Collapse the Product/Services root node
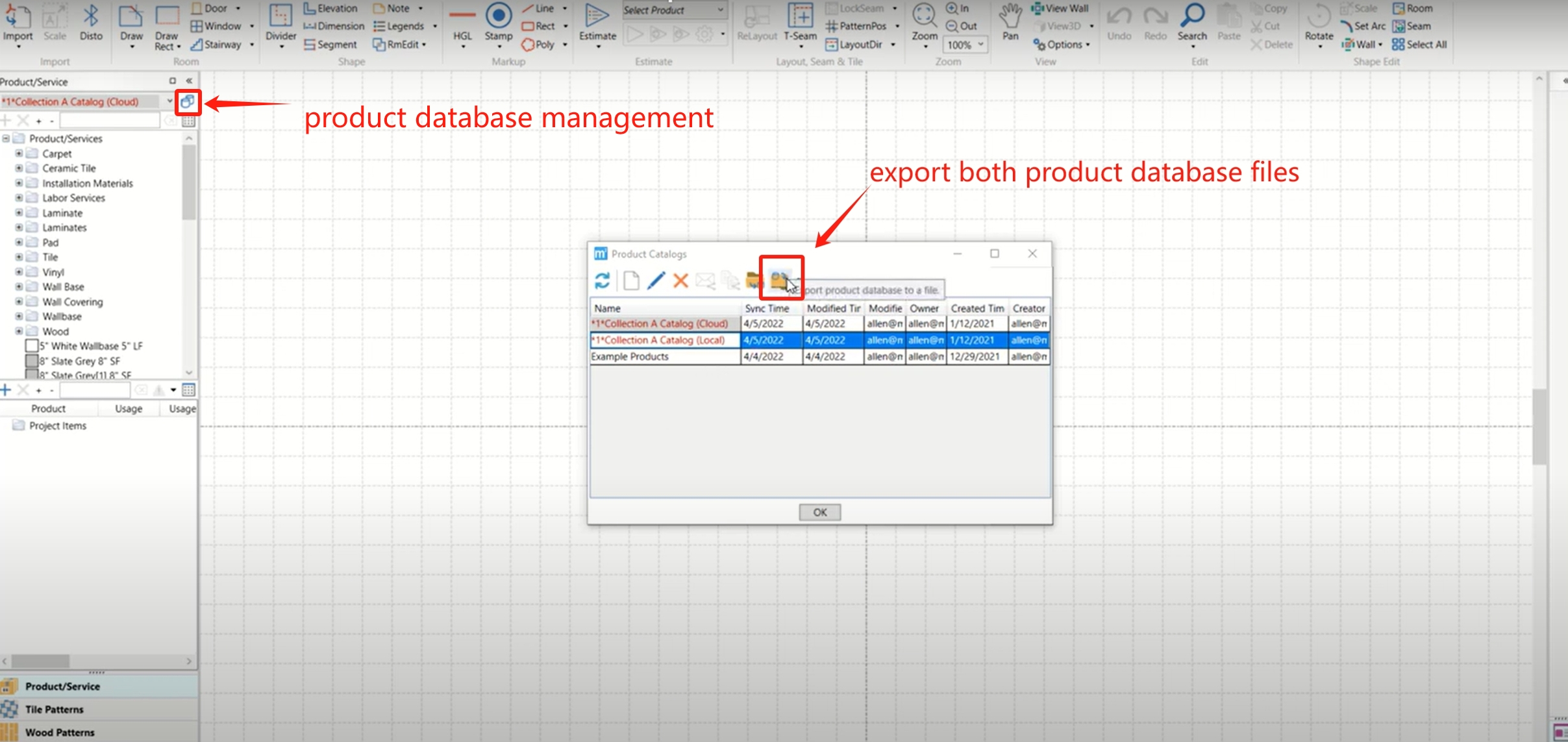1568x742 pixels. click(6, 138)
